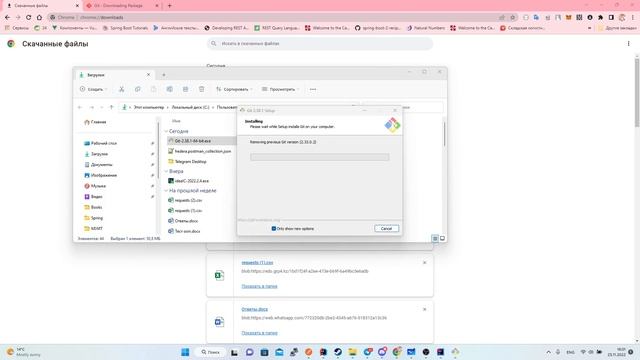
Task: Open Загрузки in Explorer sidebar
Action: pos(99,154)
